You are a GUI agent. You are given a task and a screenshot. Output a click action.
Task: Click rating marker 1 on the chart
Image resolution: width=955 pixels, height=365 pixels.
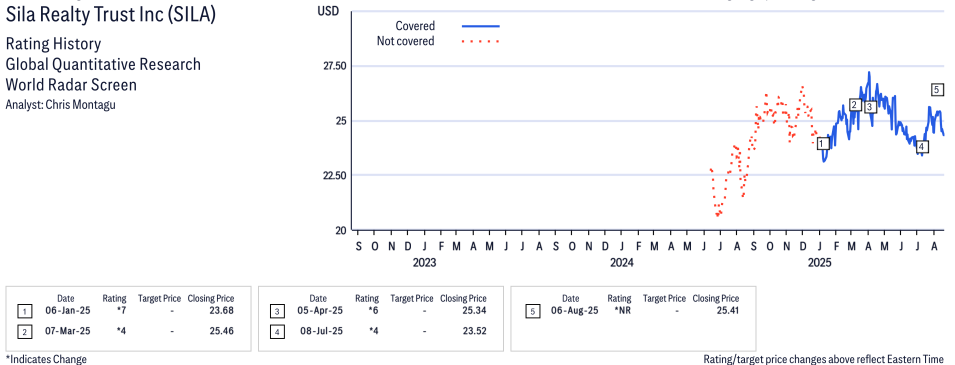(823, 143)
